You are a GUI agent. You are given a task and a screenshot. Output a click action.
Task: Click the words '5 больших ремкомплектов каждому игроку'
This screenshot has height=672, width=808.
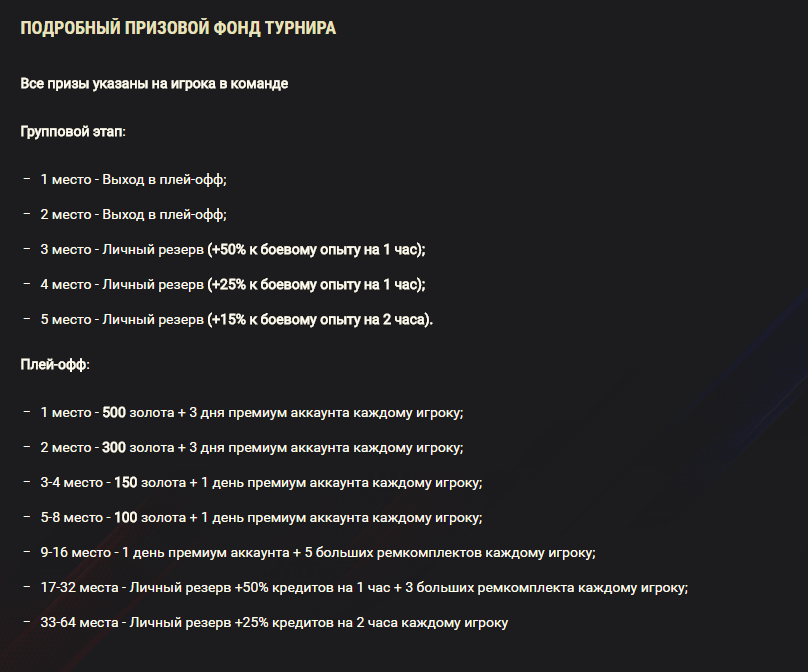click(450, 552)
